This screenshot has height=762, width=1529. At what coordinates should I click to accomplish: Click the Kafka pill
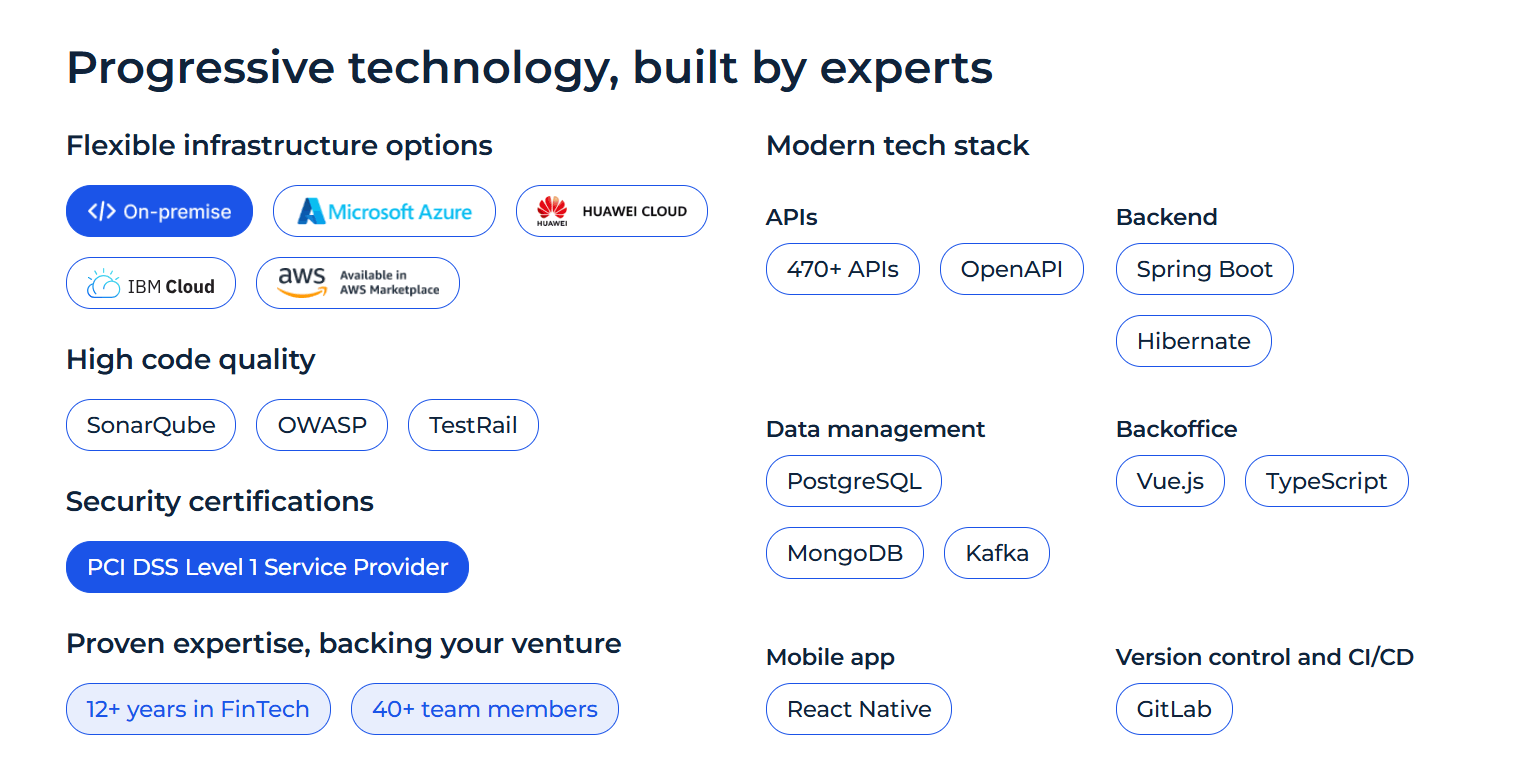point(997,553)
